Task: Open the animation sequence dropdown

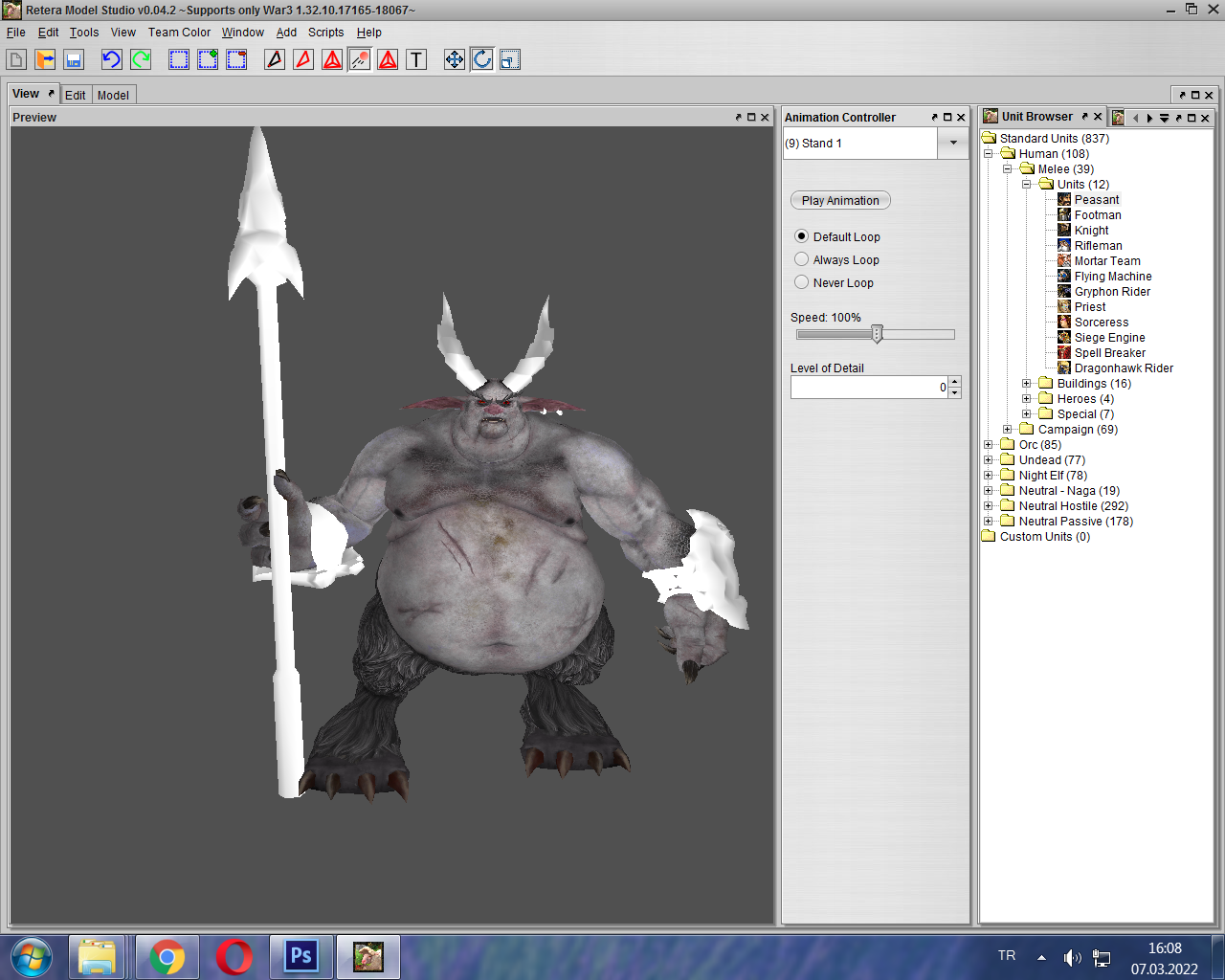Action: (x=953, y=143)
